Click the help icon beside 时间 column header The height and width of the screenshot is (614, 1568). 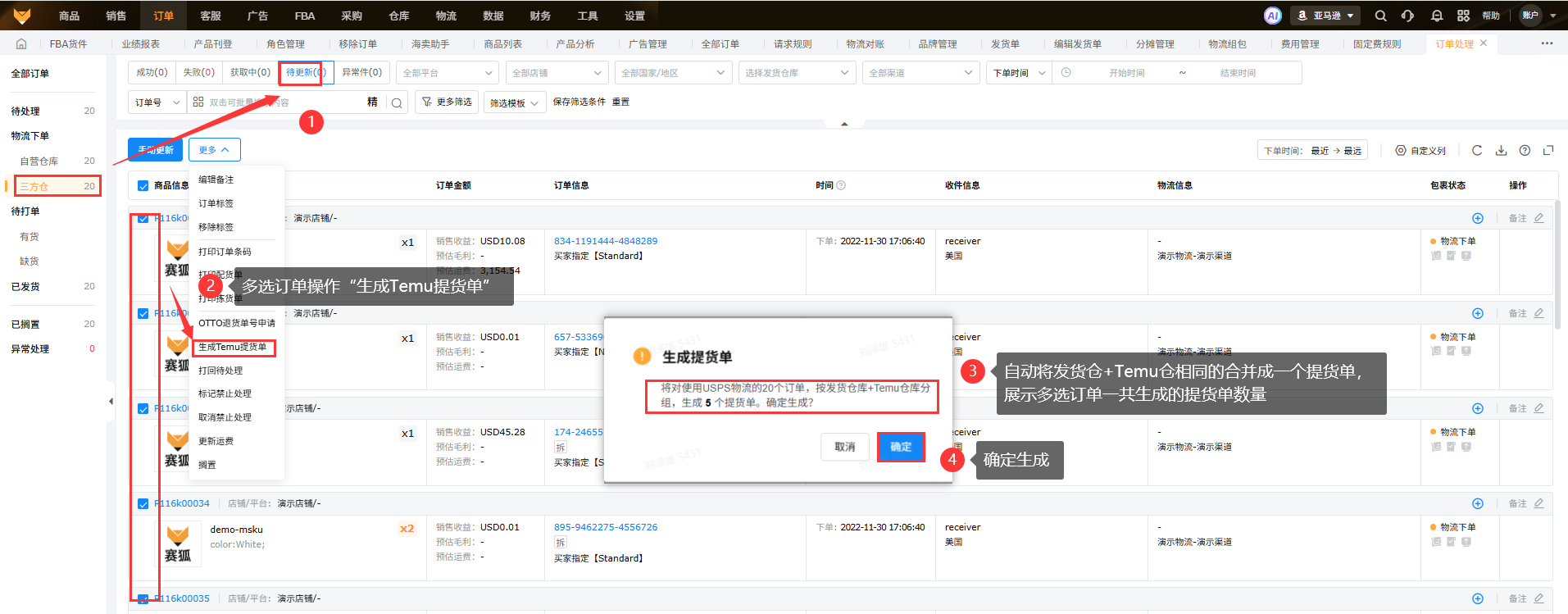click(841, 185)
